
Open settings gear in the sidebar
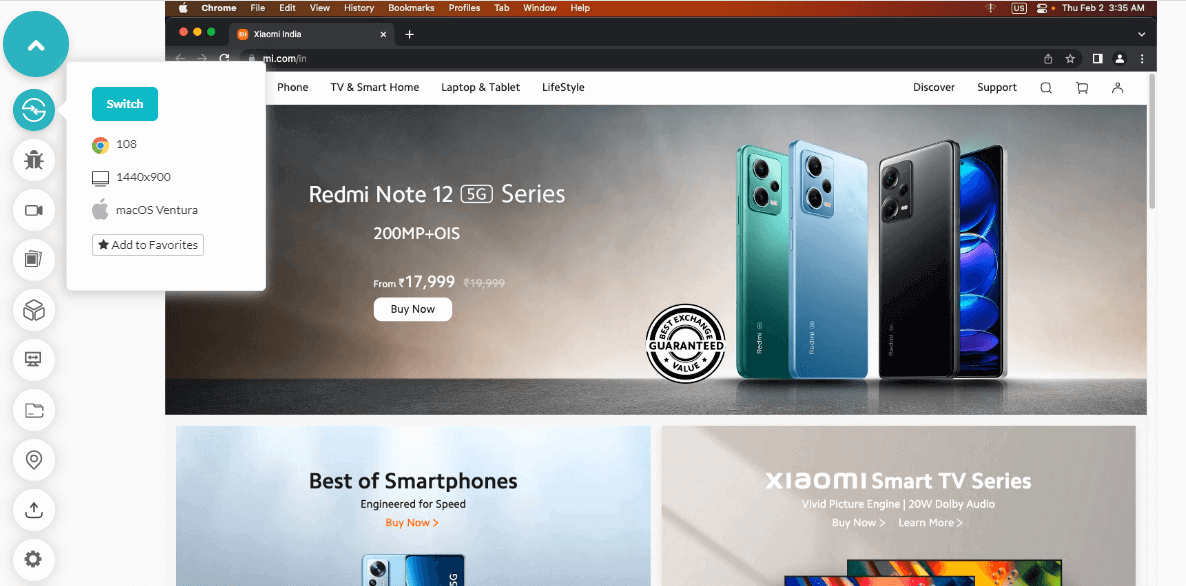pos(34,560)
